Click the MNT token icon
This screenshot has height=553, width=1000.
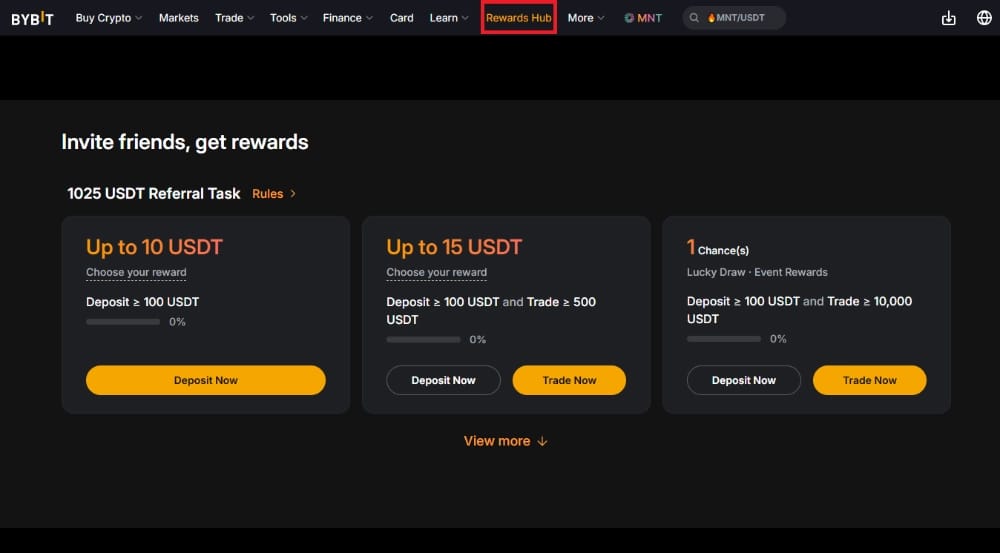(629, 18)
